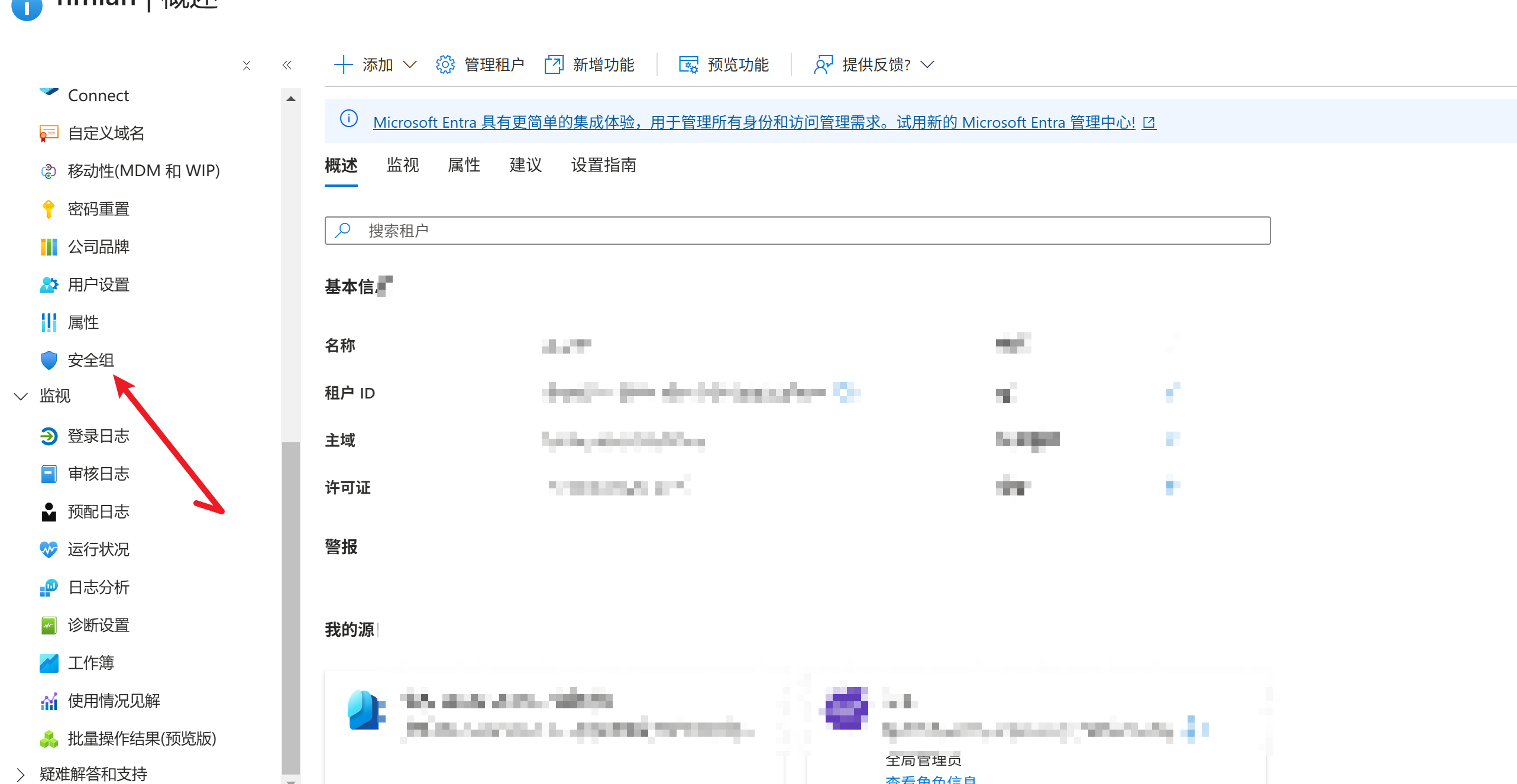Open the 提供反馈 dropdown chevron
The width and height of the screenshot is (1517, 784).
[x=927, y=64]
